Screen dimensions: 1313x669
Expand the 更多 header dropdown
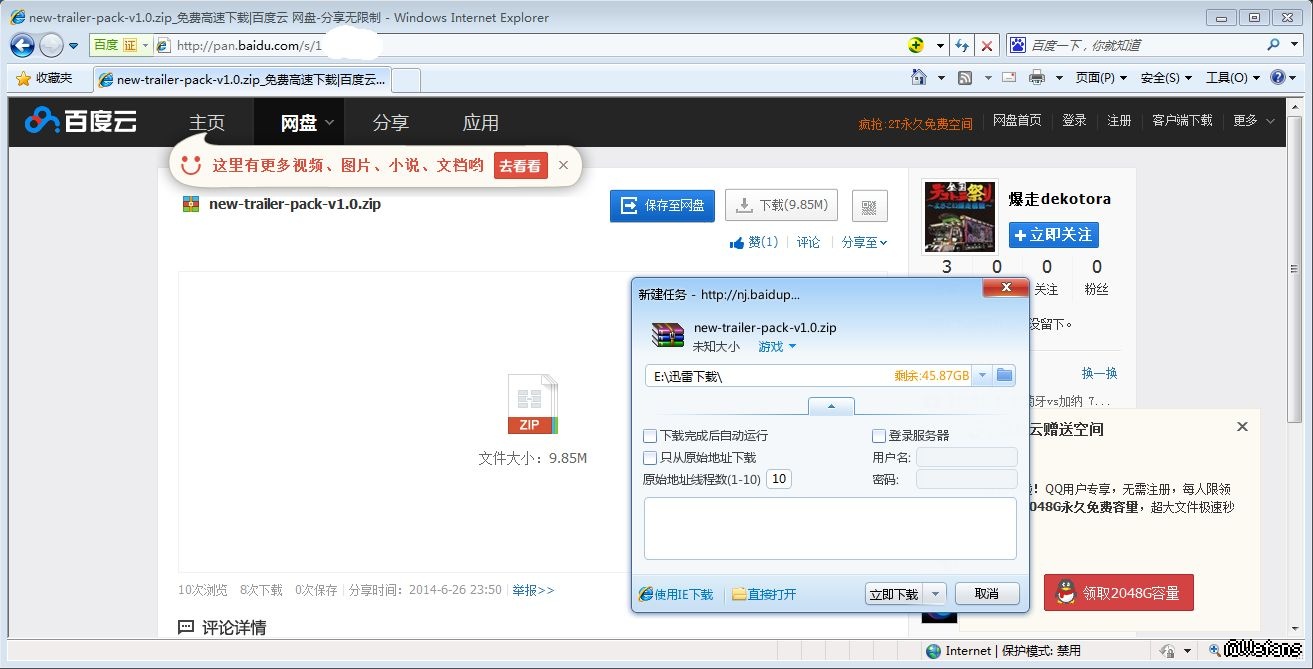tap(1254, 120)
